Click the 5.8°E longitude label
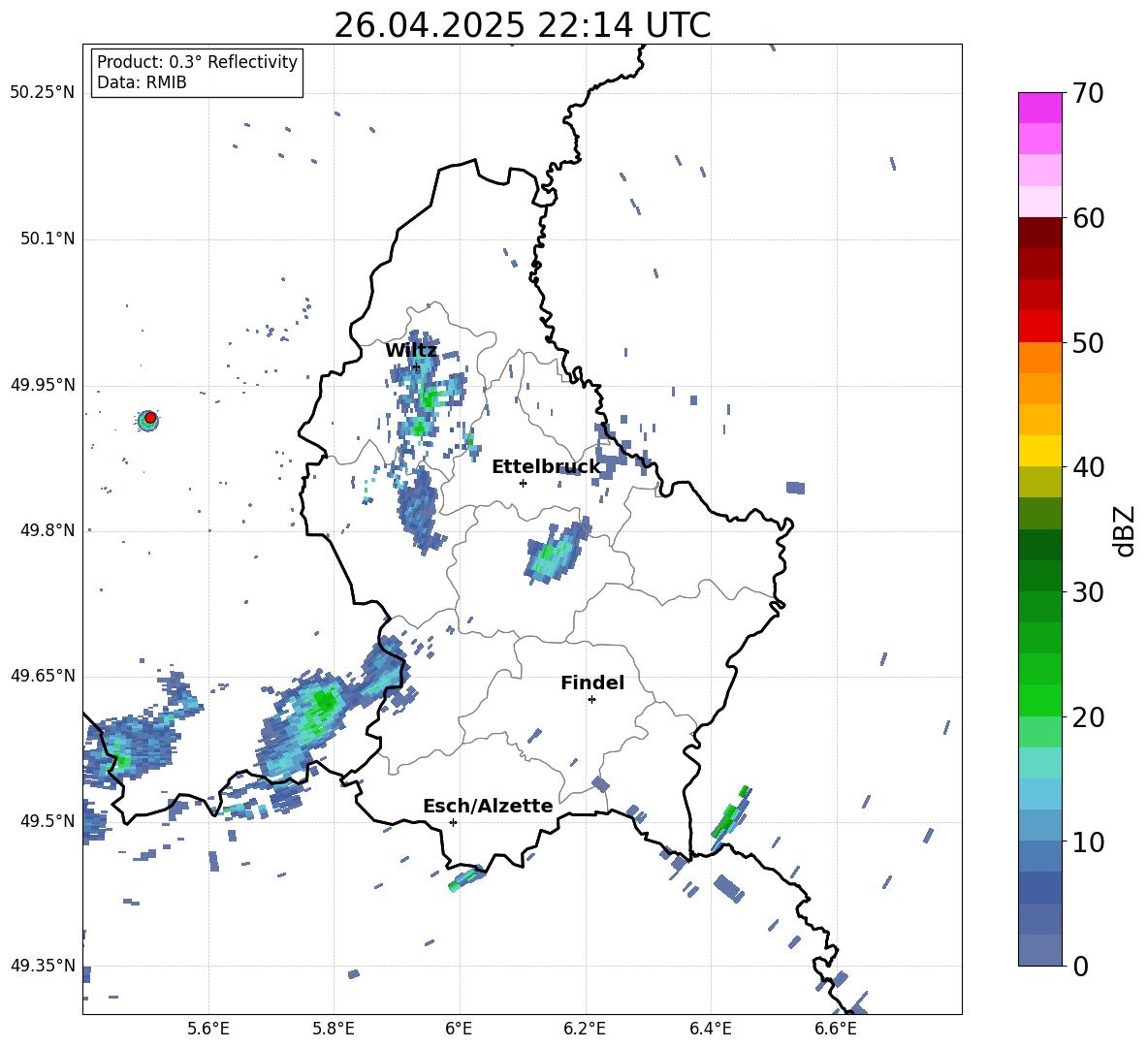Screen dimensions: 1148x1048 point(334,1030)
